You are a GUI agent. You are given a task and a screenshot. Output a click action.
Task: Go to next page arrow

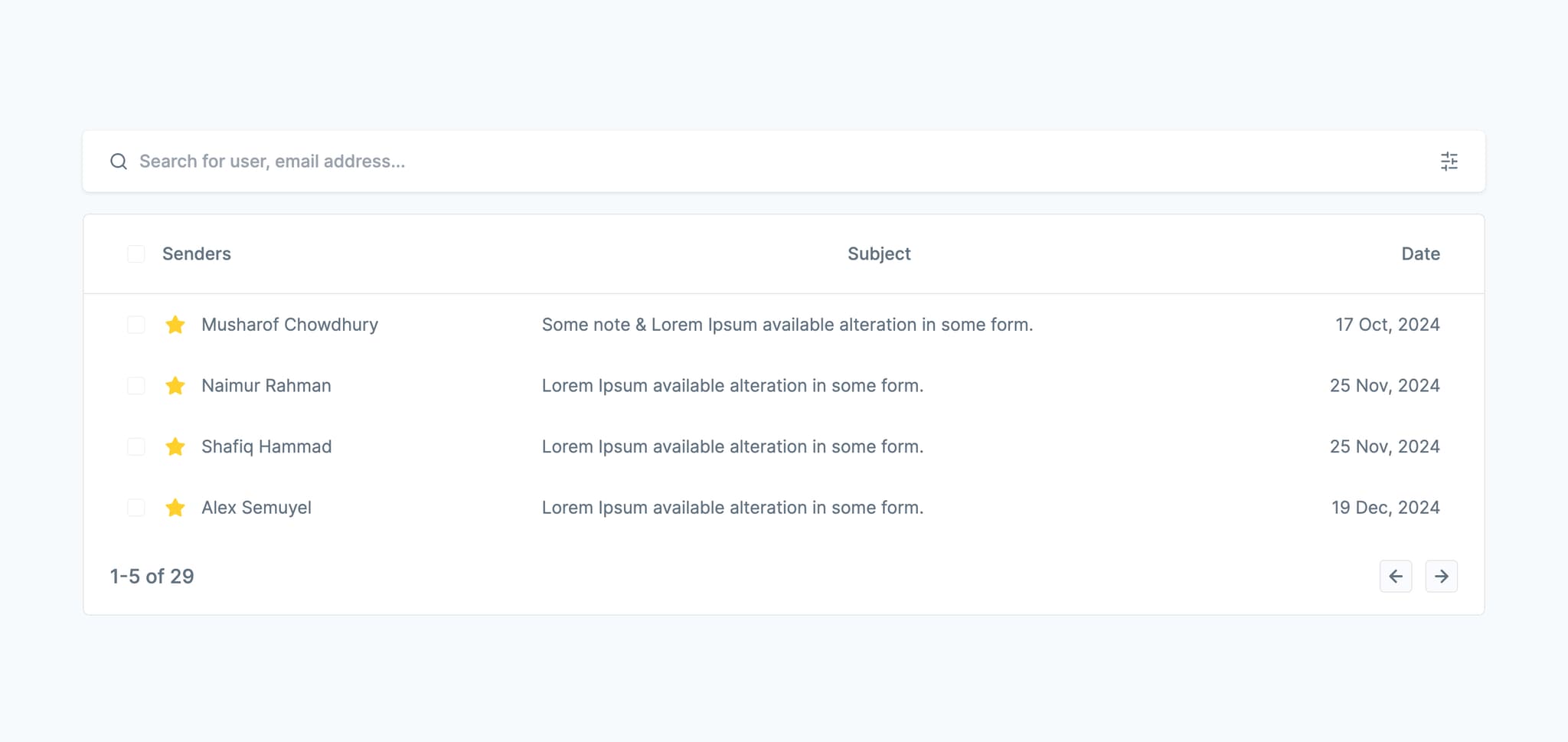coord(1441,577)
